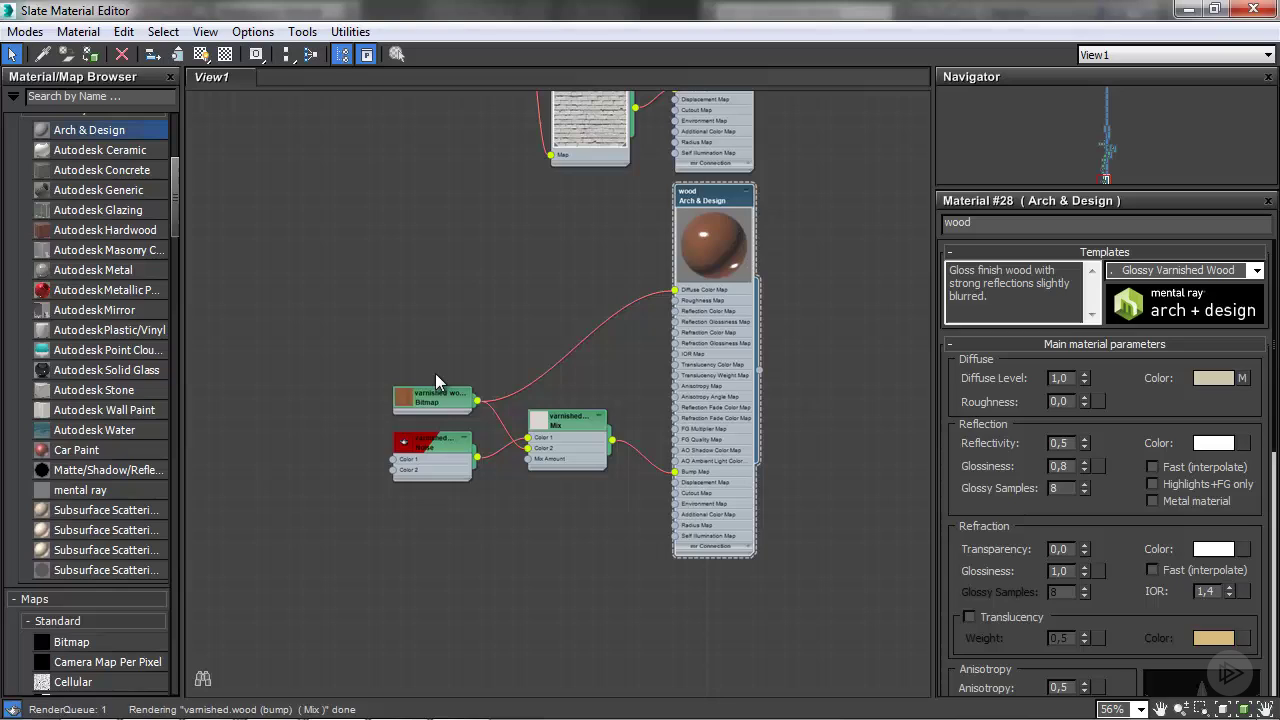
Task: Click material name field containing wood
Action: click(x=1105, y=223)
